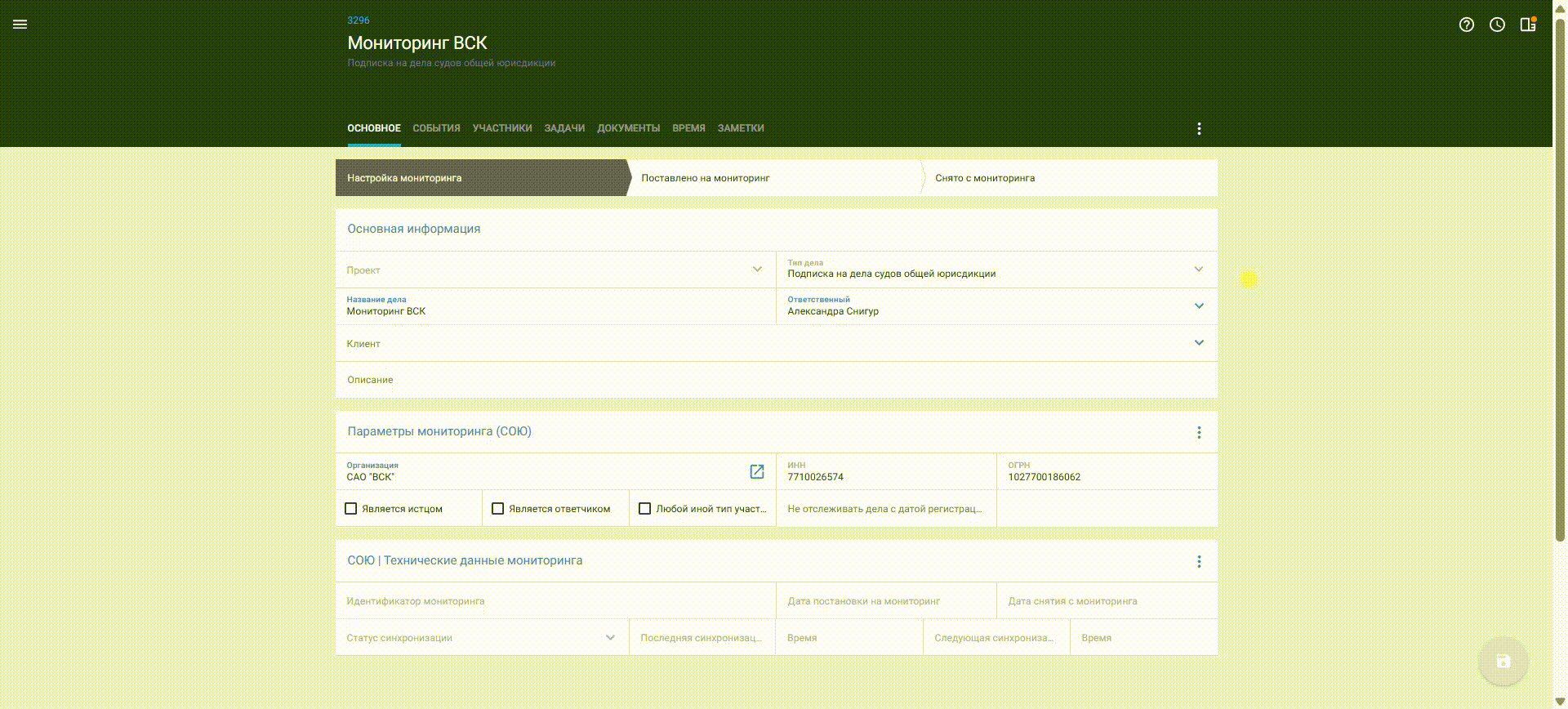The height and width of the screenshot is (709, 1568).
Task: Open the organization link icon next to САО ВСК
Action: tap(757, 471)
